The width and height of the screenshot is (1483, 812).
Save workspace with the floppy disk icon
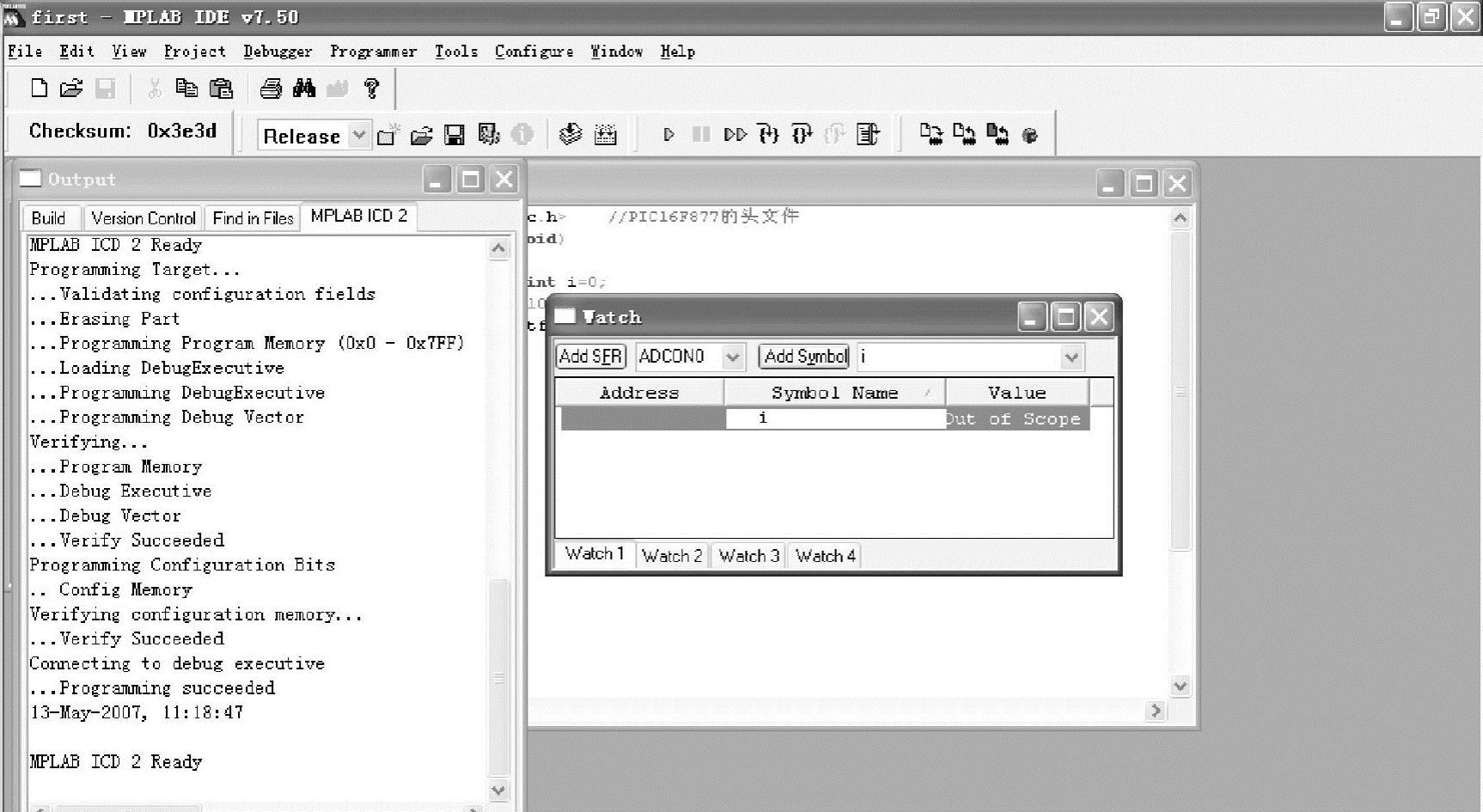(x=455, y=135)
